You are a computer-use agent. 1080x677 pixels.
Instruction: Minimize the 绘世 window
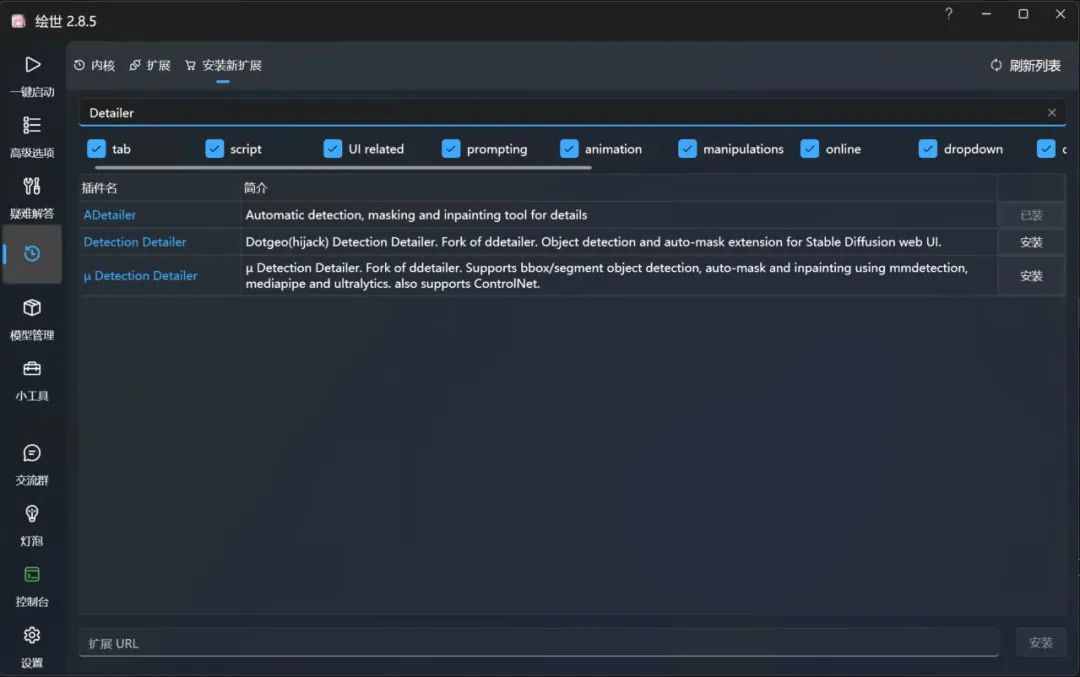tap(986, 14)
